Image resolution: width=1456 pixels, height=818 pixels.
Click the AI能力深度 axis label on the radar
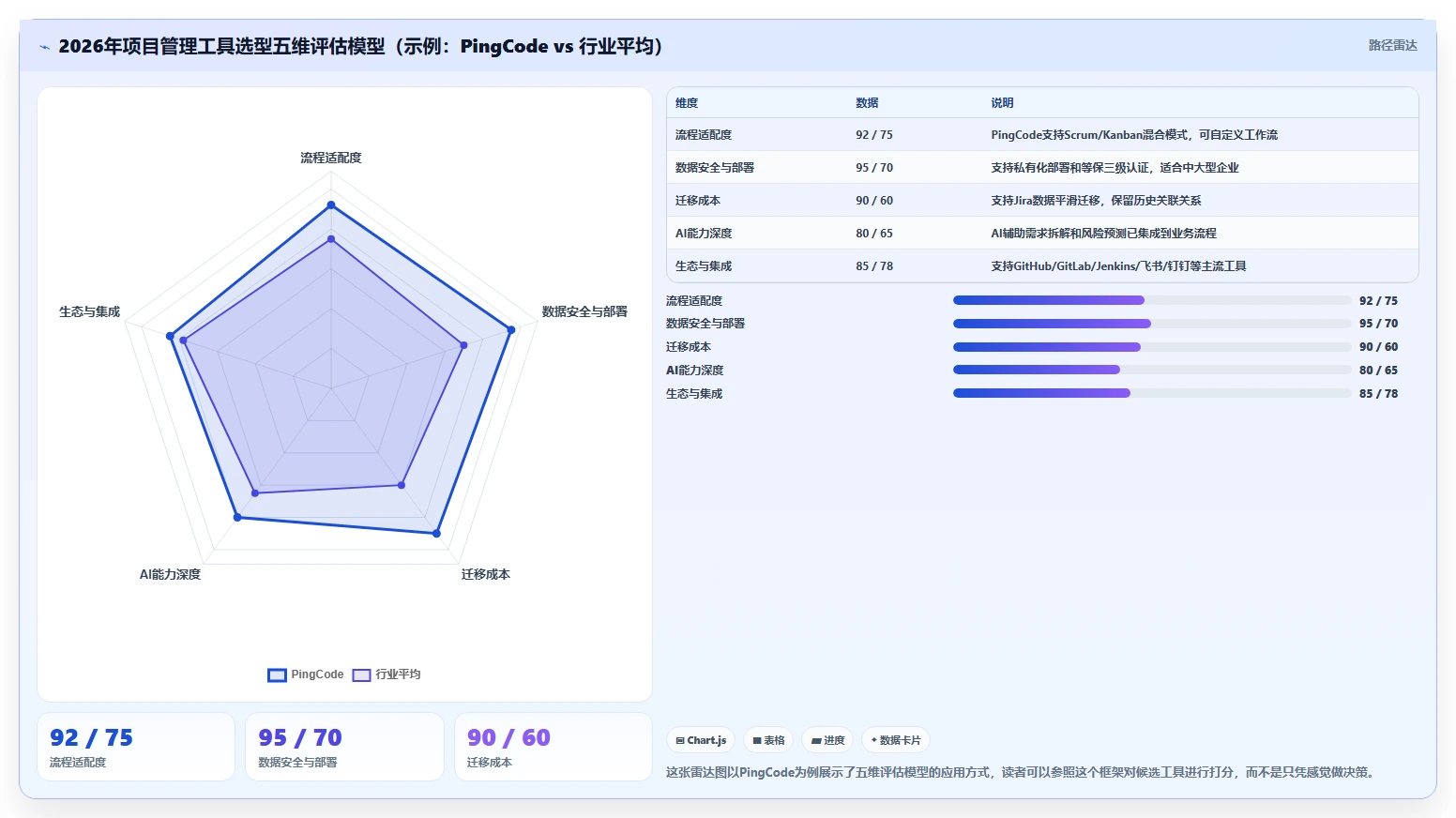click(x=170, y=574)
